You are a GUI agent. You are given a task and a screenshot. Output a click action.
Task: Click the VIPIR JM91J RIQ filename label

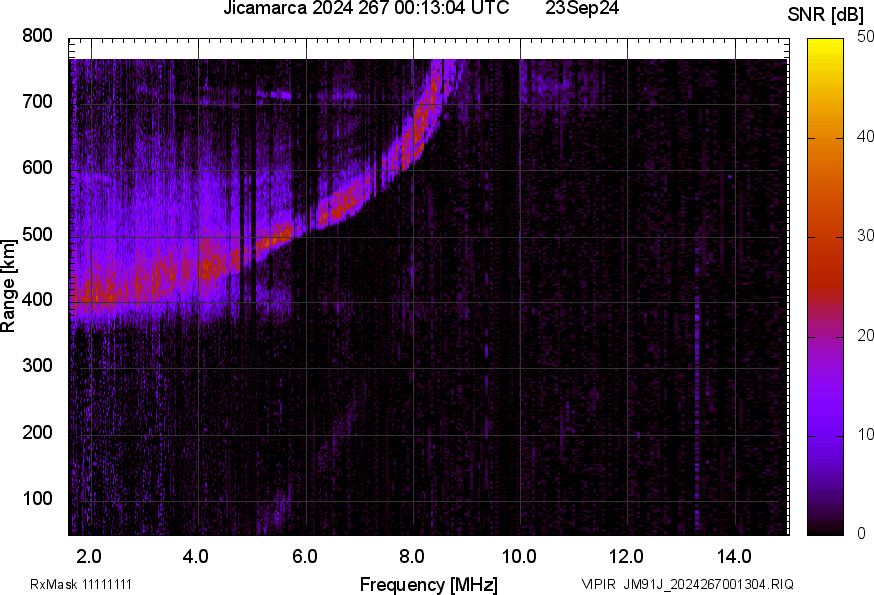click(688, 584)
